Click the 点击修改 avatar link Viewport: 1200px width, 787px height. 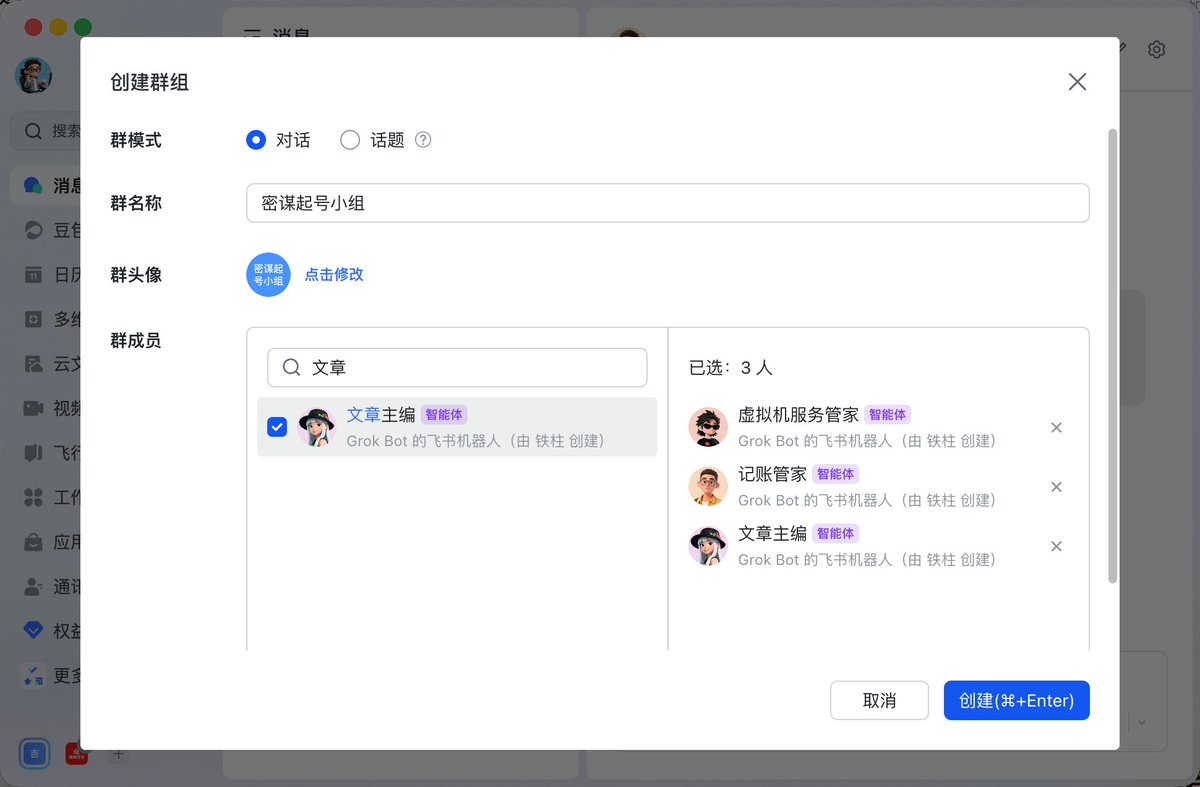tap(334, 275)
